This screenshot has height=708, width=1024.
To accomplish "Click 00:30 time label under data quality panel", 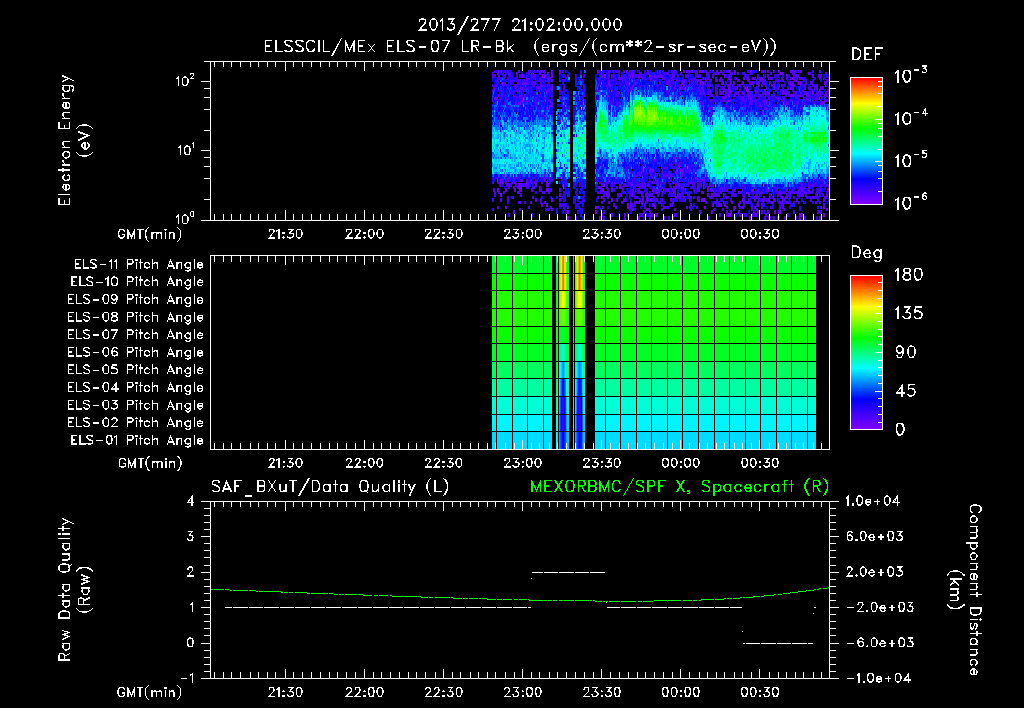I will (x=760, y=692).
